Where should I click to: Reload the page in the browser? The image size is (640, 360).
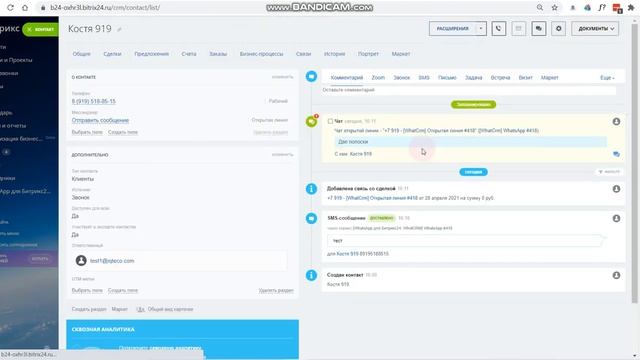11,7
